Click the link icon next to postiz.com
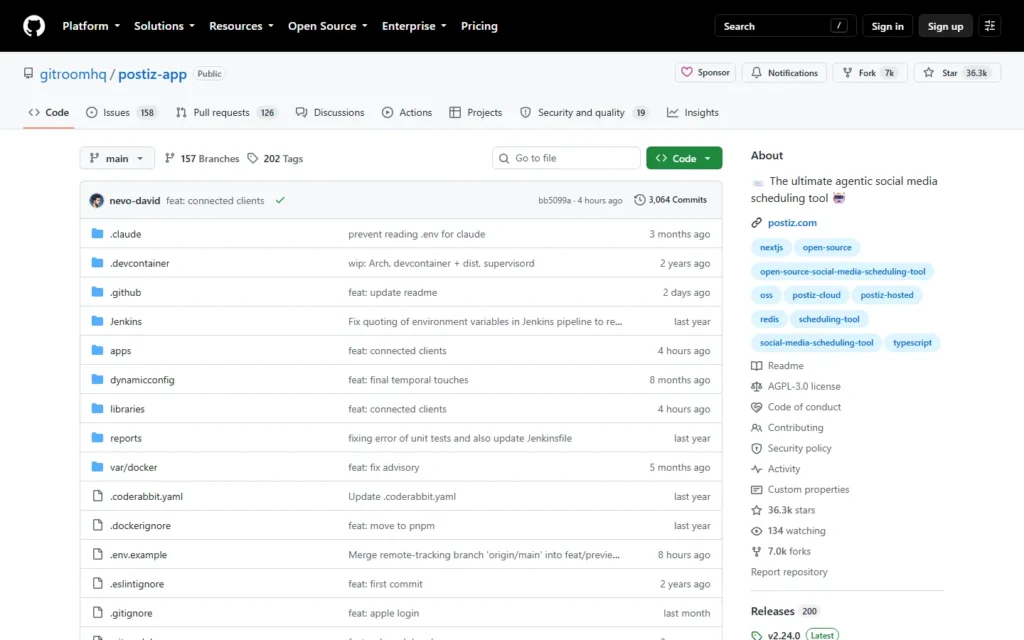1024x640 pixels. [756, 223]
